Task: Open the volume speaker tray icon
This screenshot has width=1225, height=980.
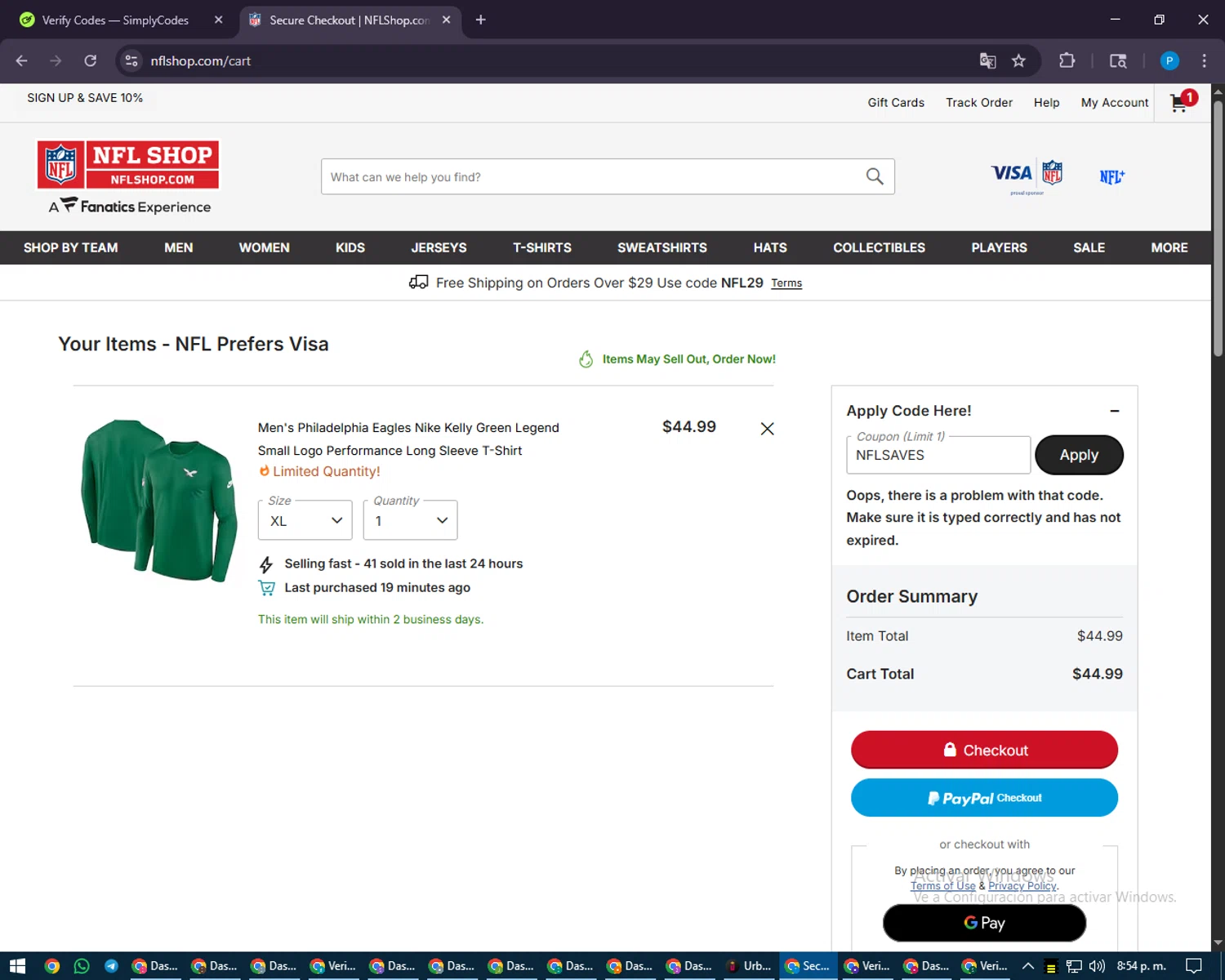Action: coord(1097,966)
